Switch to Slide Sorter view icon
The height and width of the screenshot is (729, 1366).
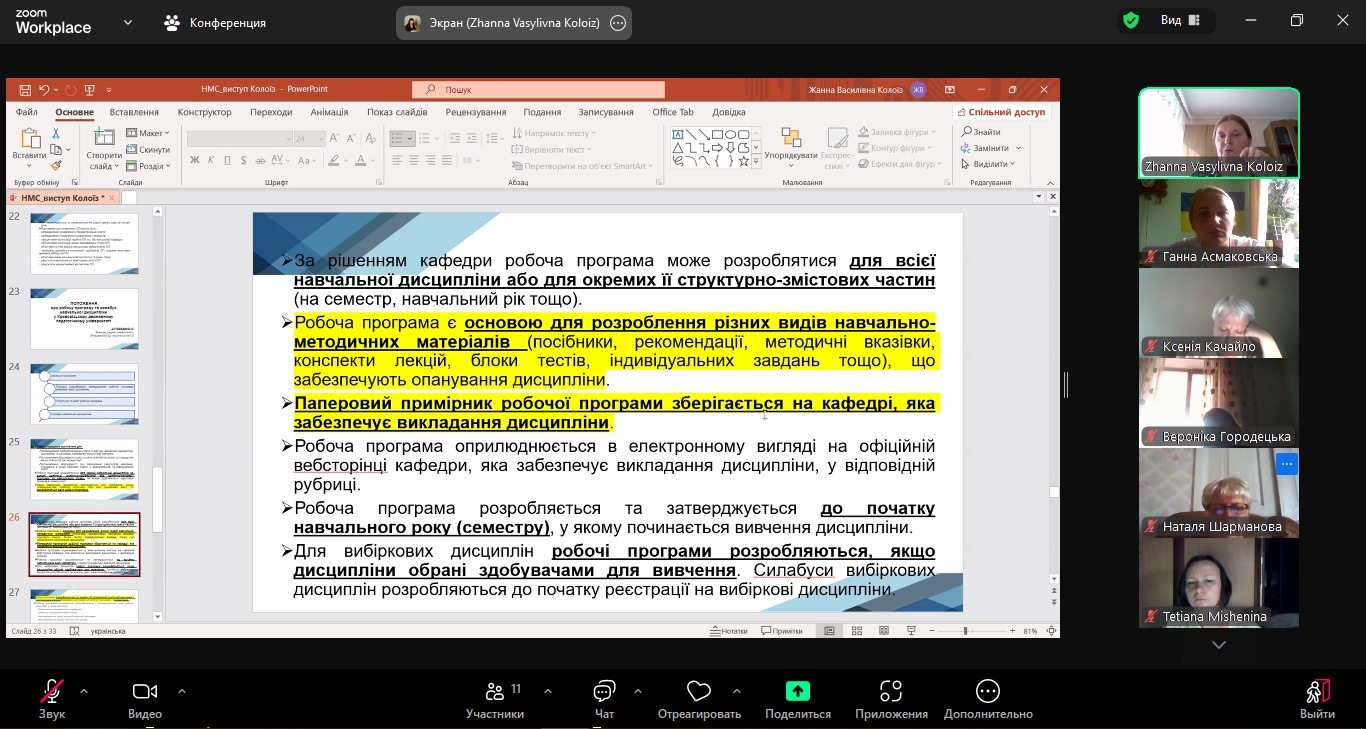[857, 631]
